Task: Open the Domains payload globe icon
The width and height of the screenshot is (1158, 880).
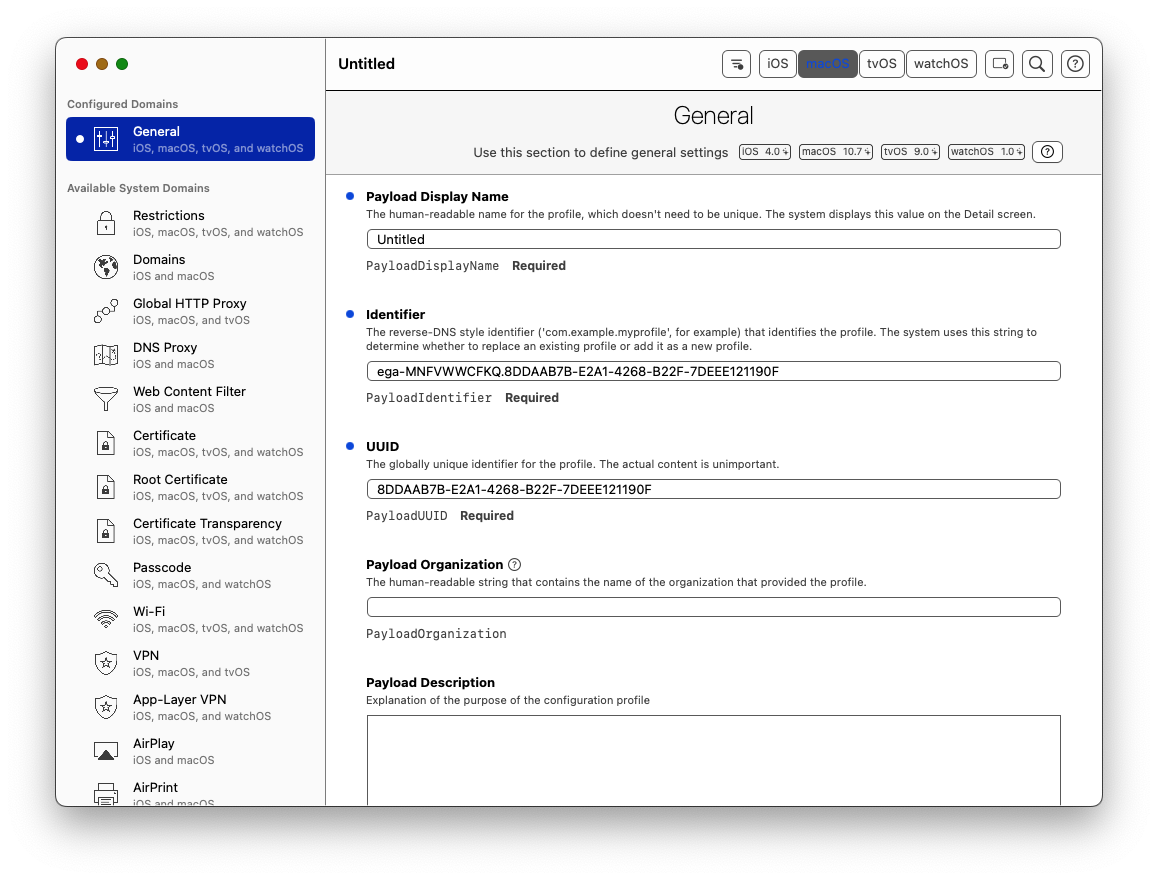Action: (x=105, y=267)
